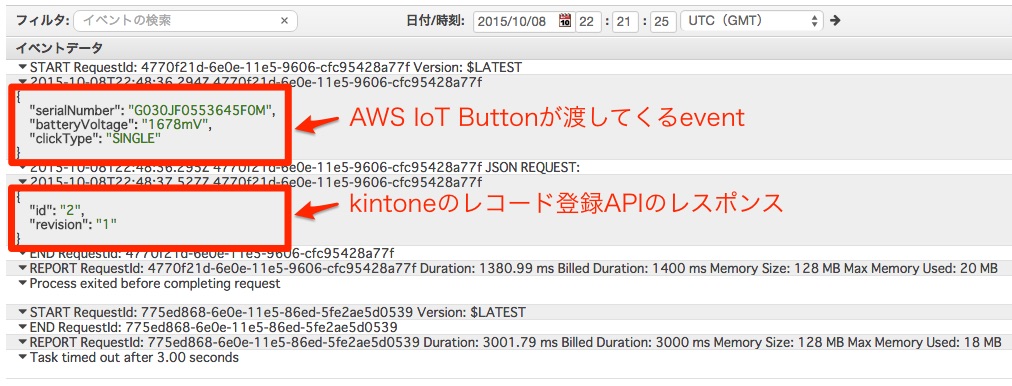Viewport: 1012px width, 386px height.
Task: Collapse the id/revision response row
Action: click(23, 183)
